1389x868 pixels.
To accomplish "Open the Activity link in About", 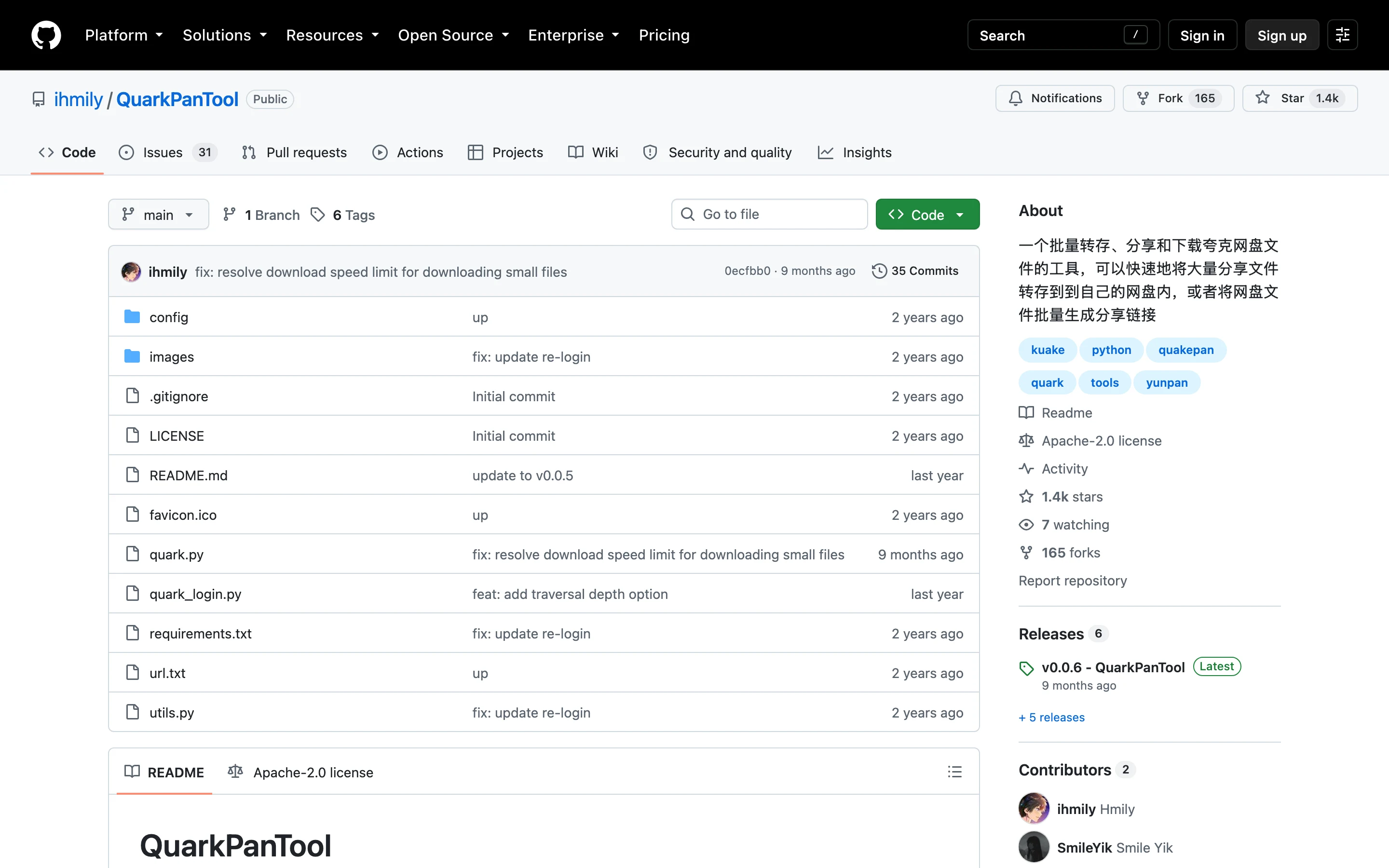I will (1065, 468).
